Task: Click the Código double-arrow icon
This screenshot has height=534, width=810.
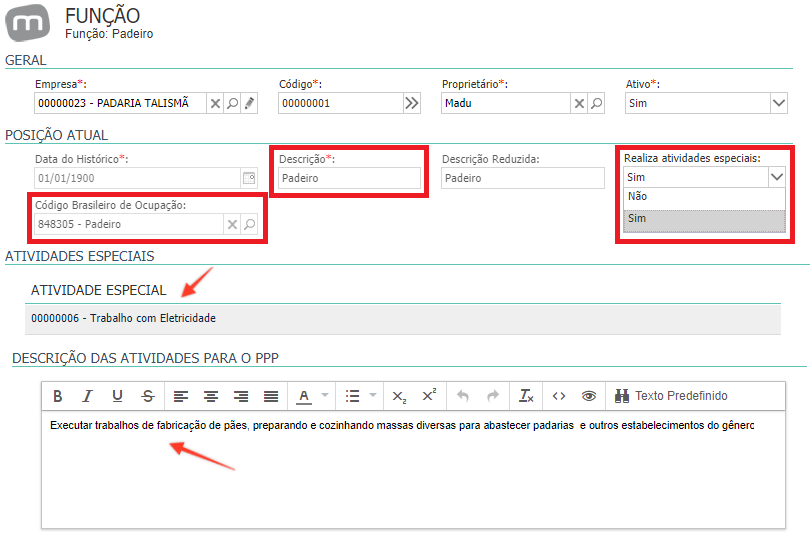Action: pos(412,103)
